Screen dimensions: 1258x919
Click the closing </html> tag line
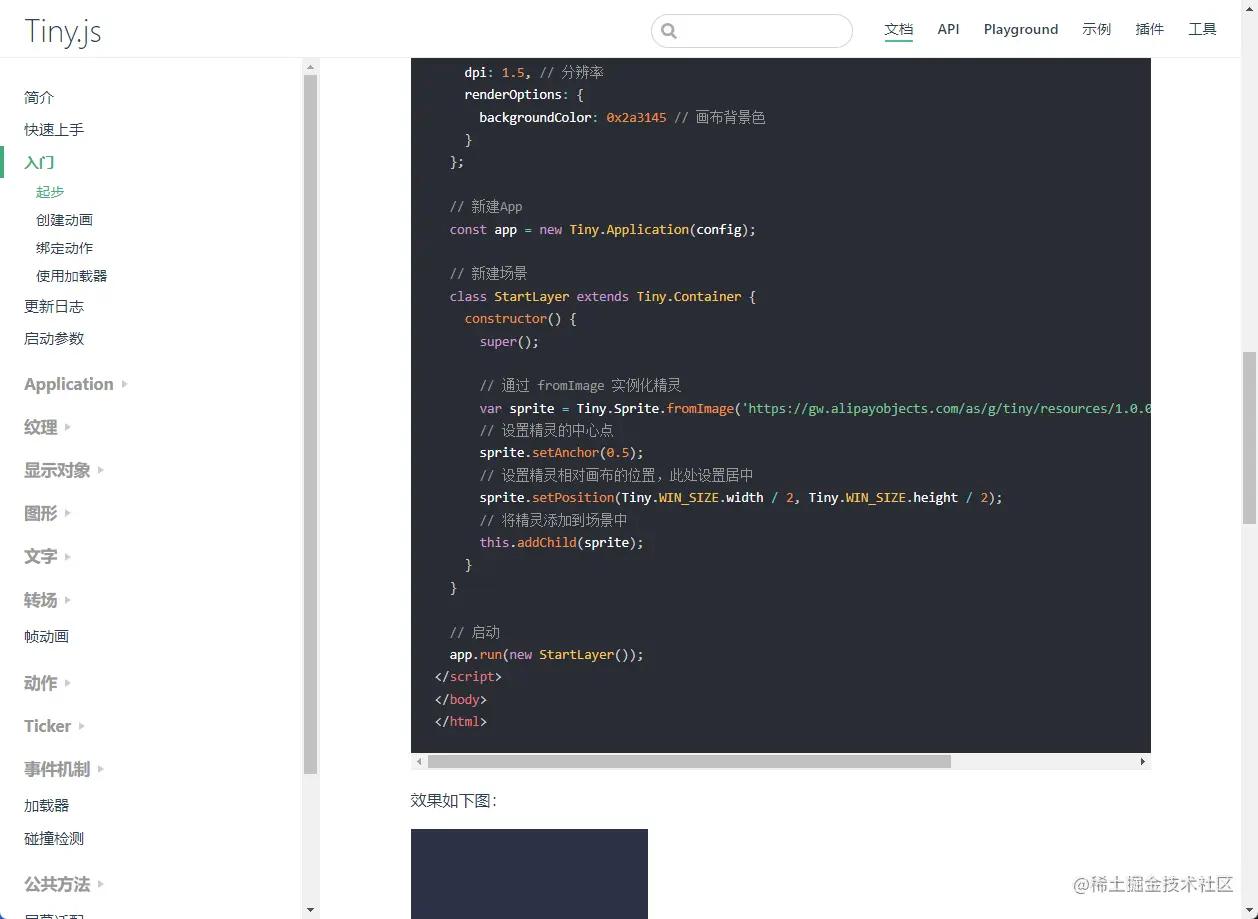[461, 721]
